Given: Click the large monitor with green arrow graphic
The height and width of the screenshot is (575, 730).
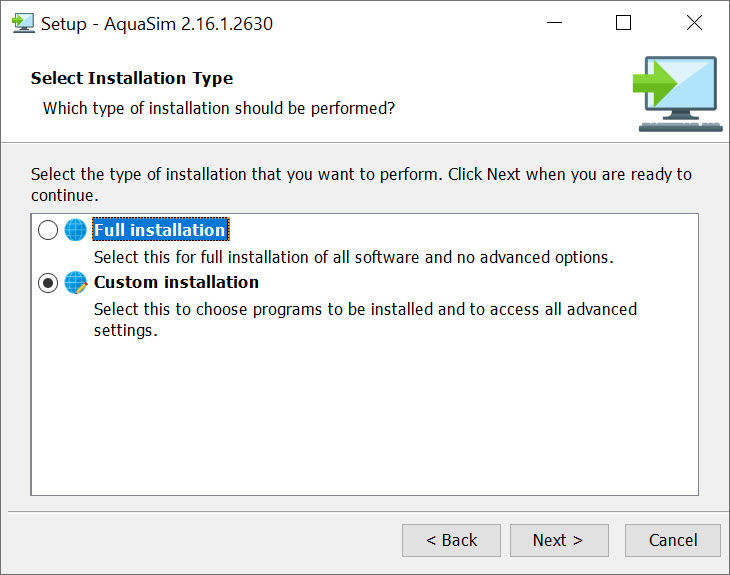Looking at the screenshot, I should point(677,94).
